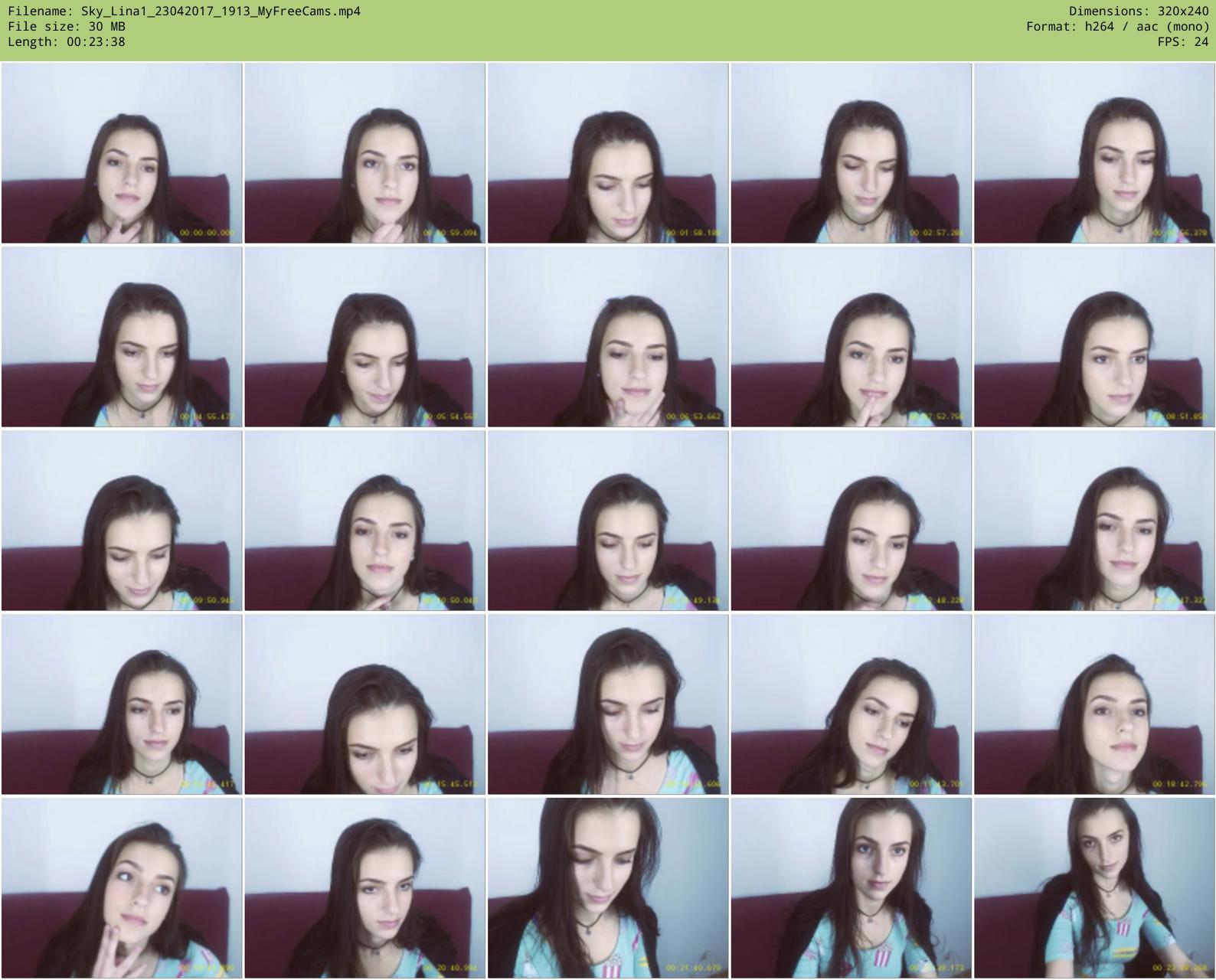Click the frame stamped 00:18:42 timestamp
This screenshot has height=980, width=1216.
pos(1094,704)
